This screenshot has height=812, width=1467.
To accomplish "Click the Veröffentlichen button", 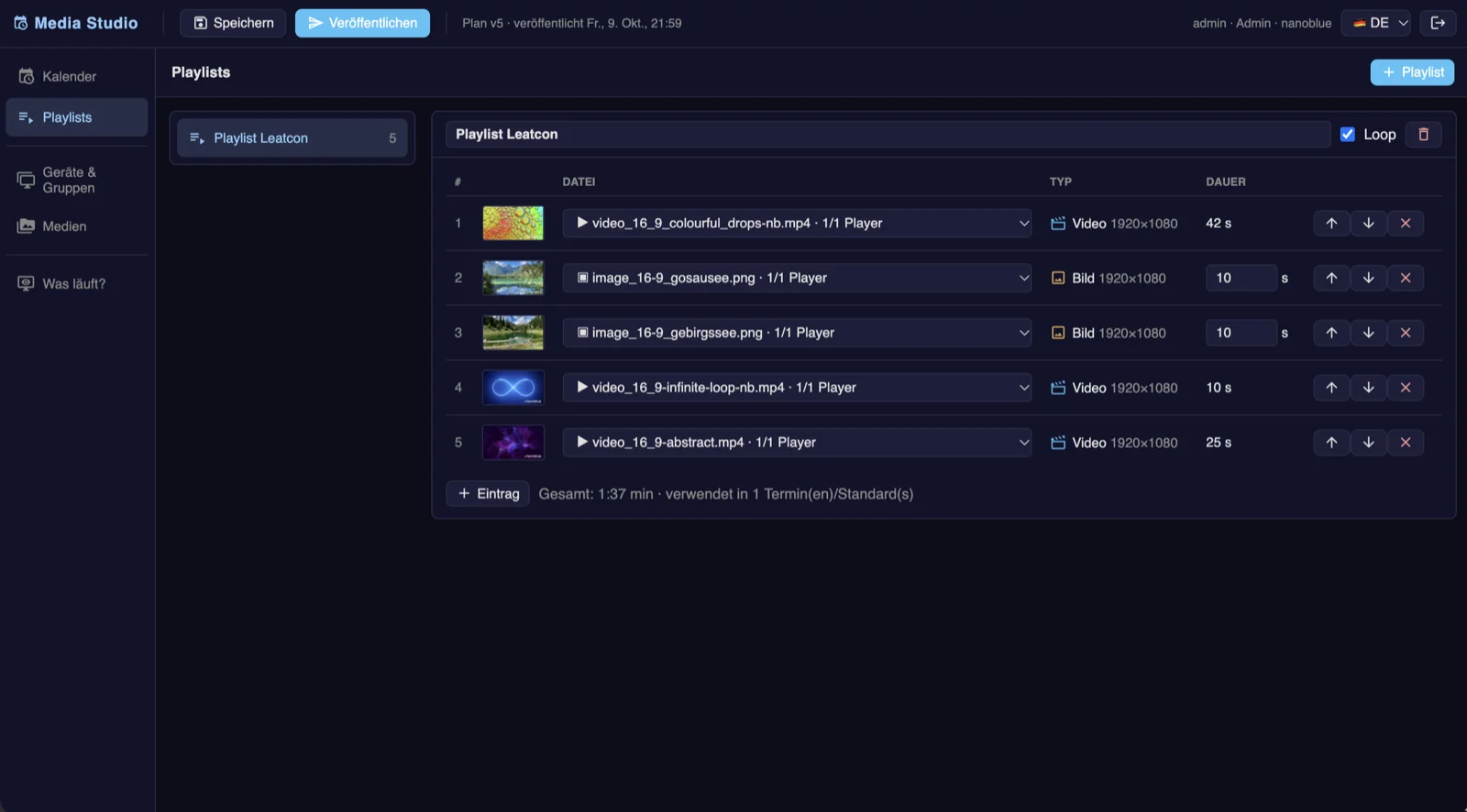I will [x=362, y=23].
